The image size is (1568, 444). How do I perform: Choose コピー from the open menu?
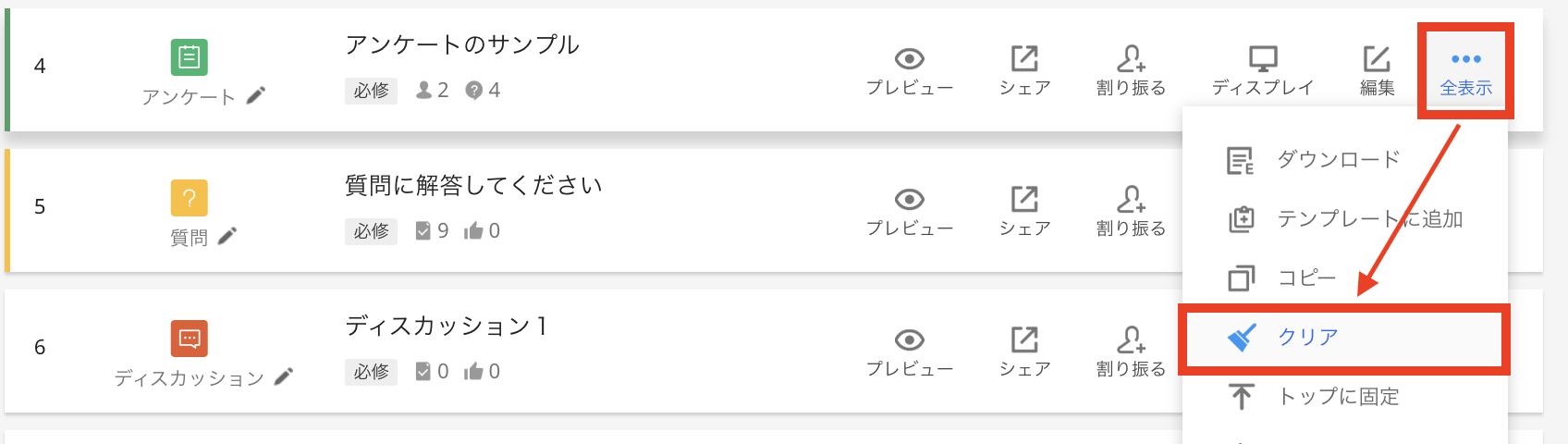pyautogui.click(x=1305, y=278)
